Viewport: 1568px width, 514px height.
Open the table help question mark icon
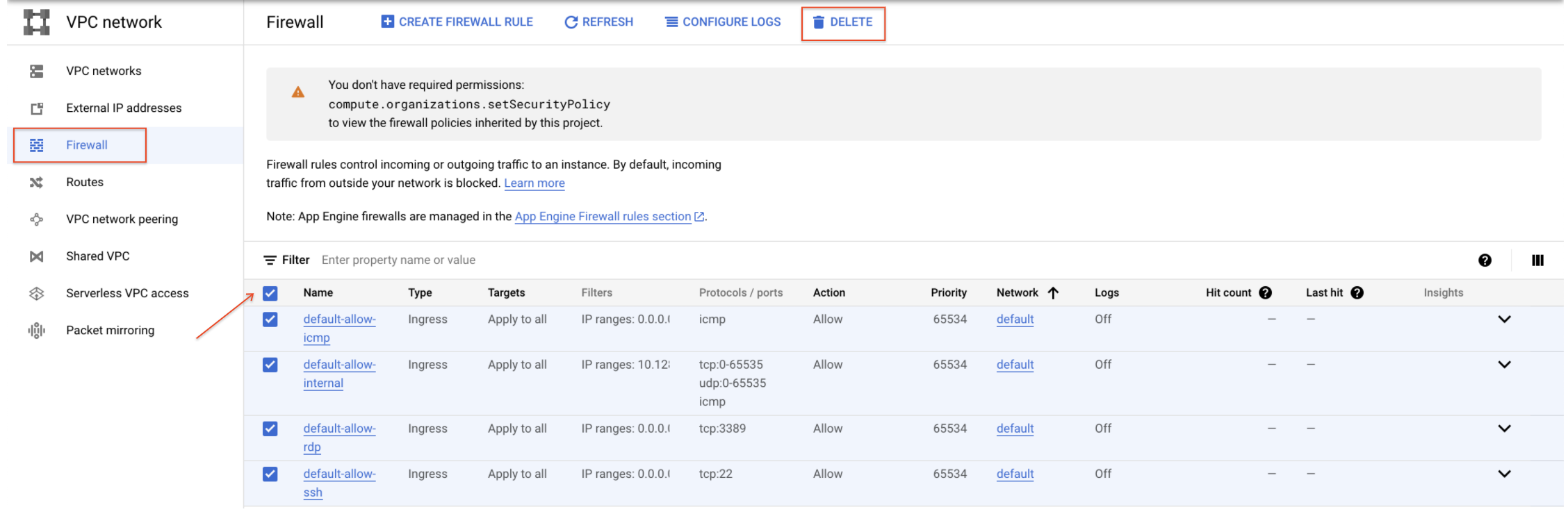click(x=1485, y=260)
